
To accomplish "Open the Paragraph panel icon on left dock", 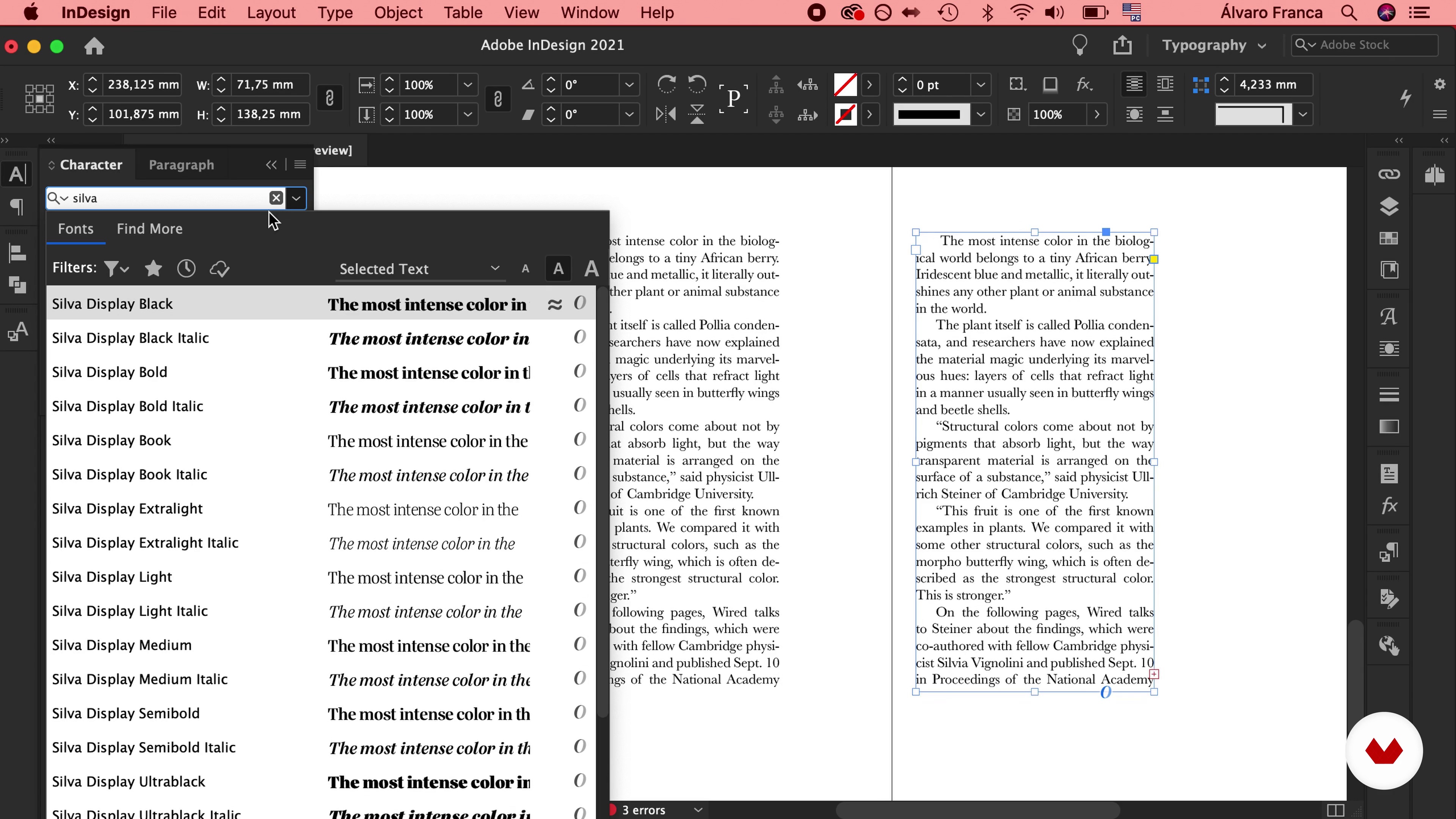I will (x=17, y=207).
